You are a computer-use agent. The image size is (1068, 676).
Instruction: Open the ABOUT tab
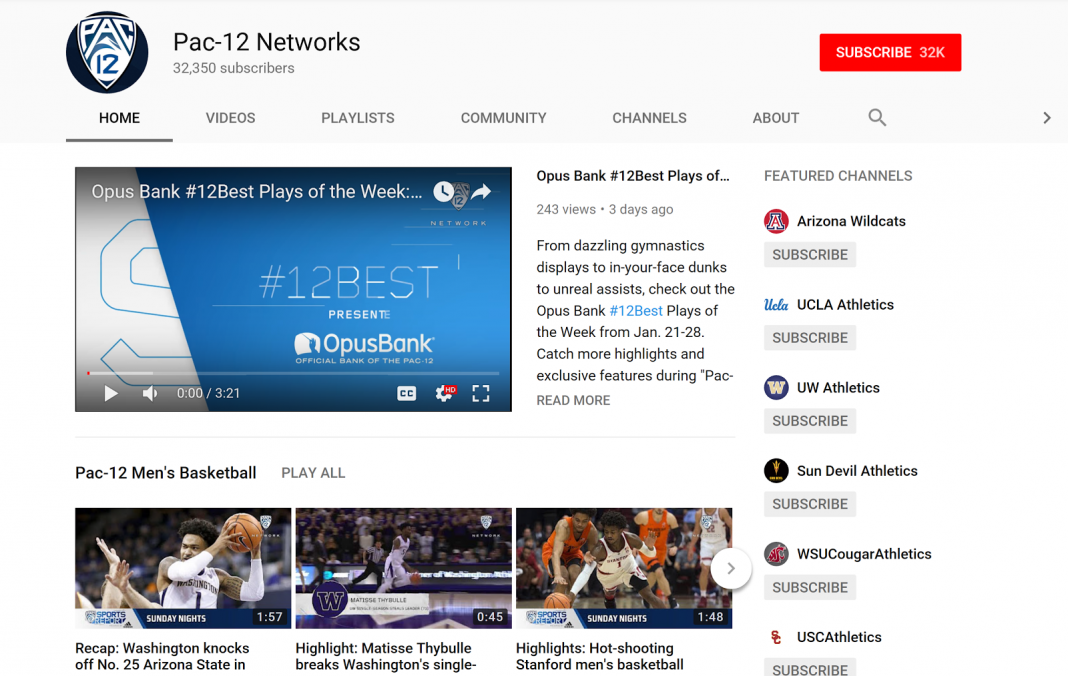776,118
